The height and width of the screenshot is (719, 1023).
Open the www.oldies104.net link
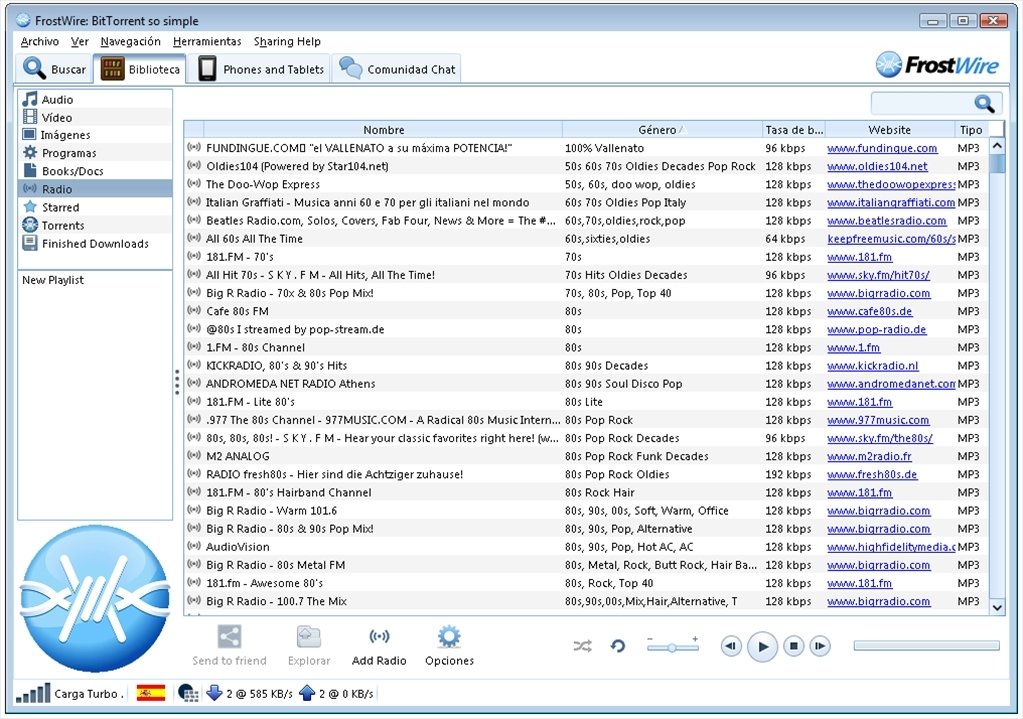tap(877, 166)
